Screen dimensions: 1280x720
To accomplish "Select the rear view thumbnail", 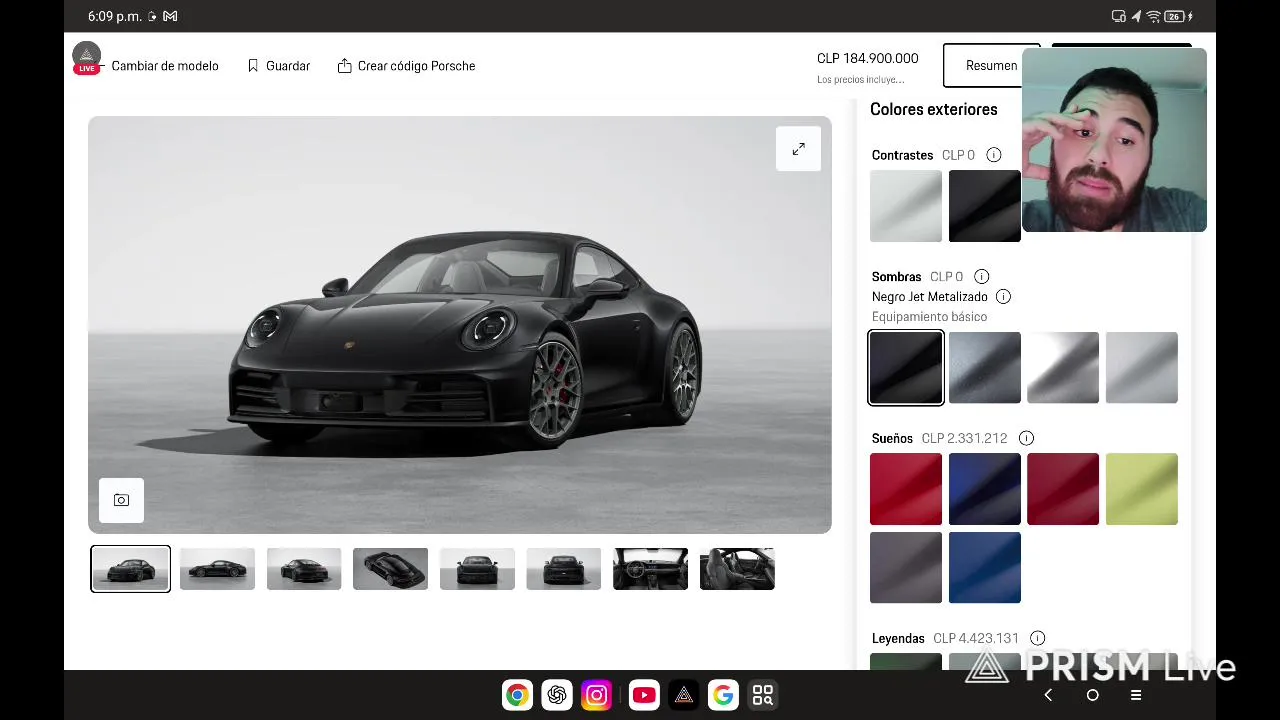I will (564, 569).
